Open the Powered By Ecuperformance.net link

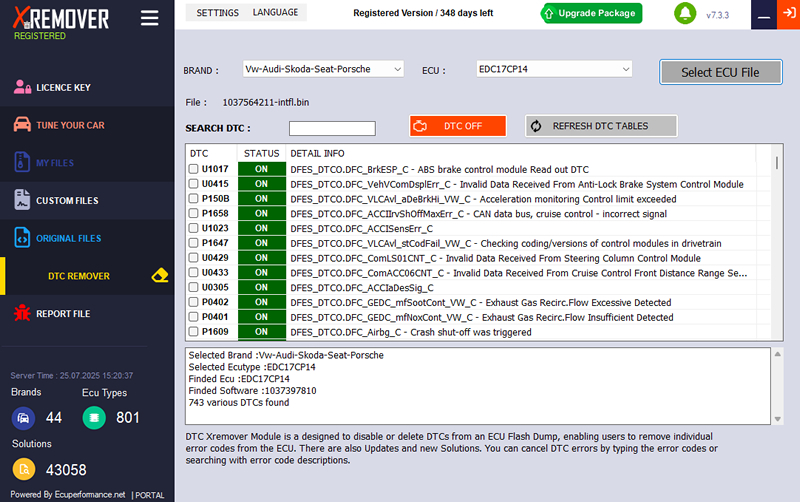tap(68, 494)
